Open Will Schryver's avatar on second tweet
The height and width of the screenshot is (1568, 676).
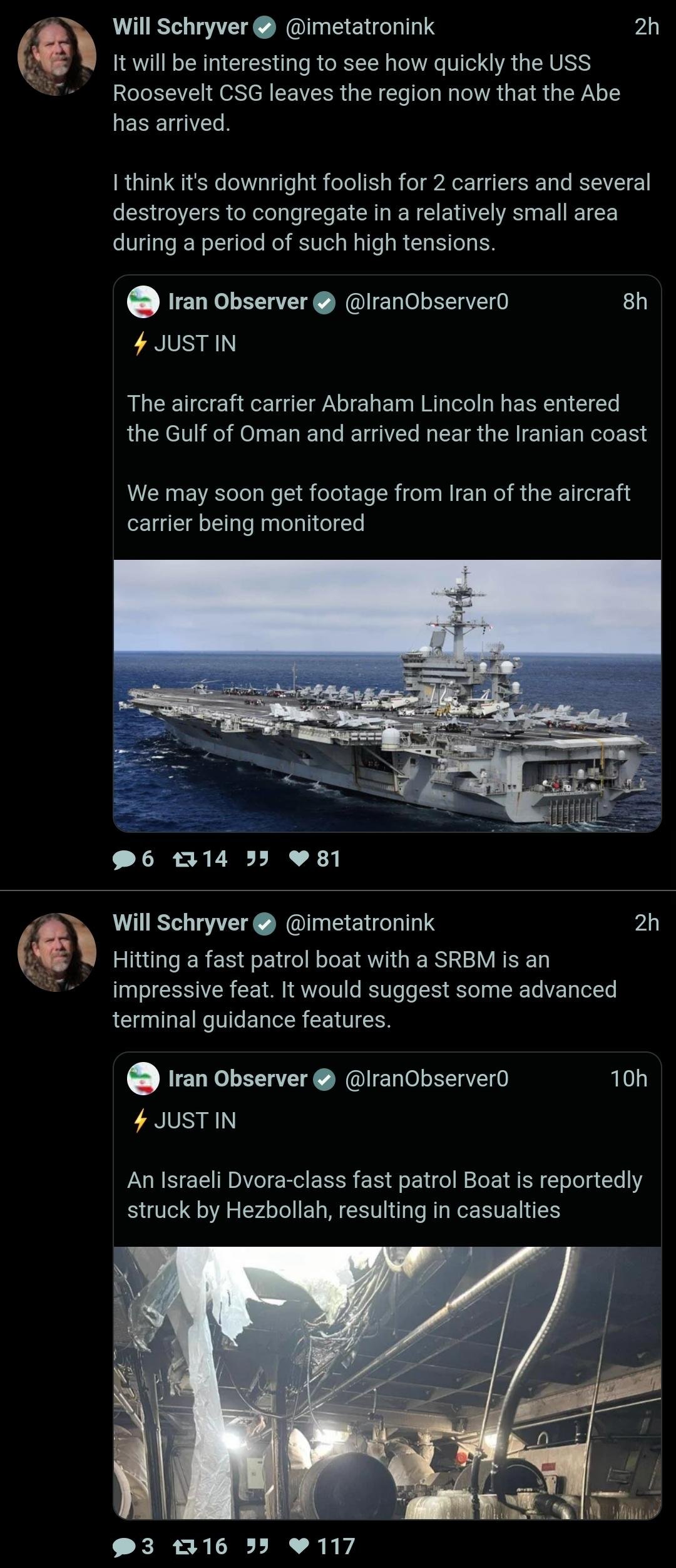pos(57,952)
